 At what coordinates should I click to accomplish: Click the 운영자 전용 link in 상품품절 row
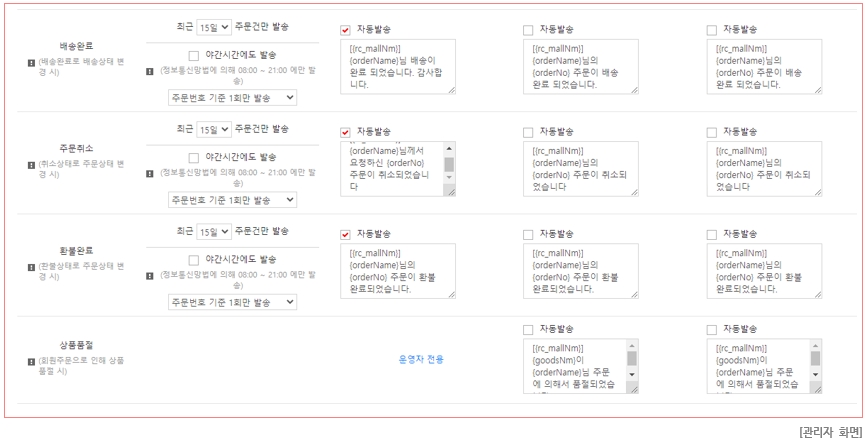421,359
